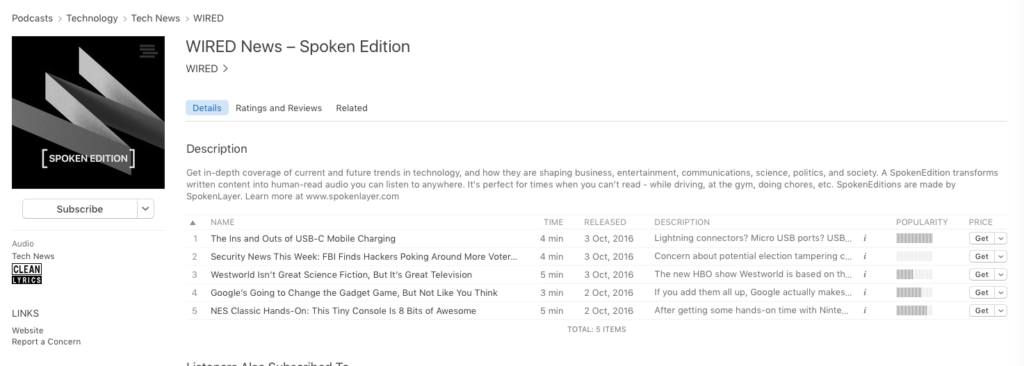Open the Related tab
This screenshot has height=366, width=1024.
(351, 108)
